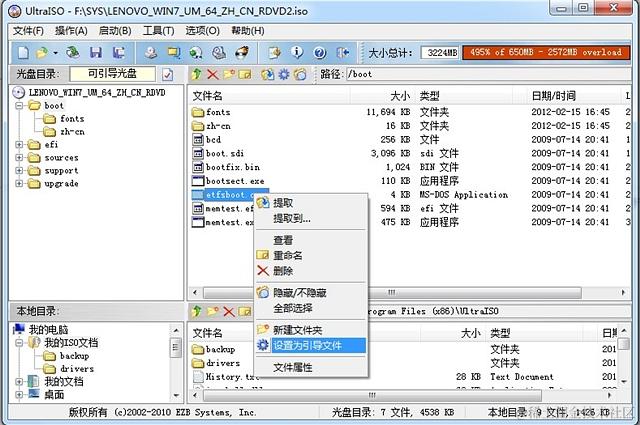The height and width of the screenshot is (425, 640).
Task: Click the Mount to virtual drive icon
Action: (x=219, y=53)
